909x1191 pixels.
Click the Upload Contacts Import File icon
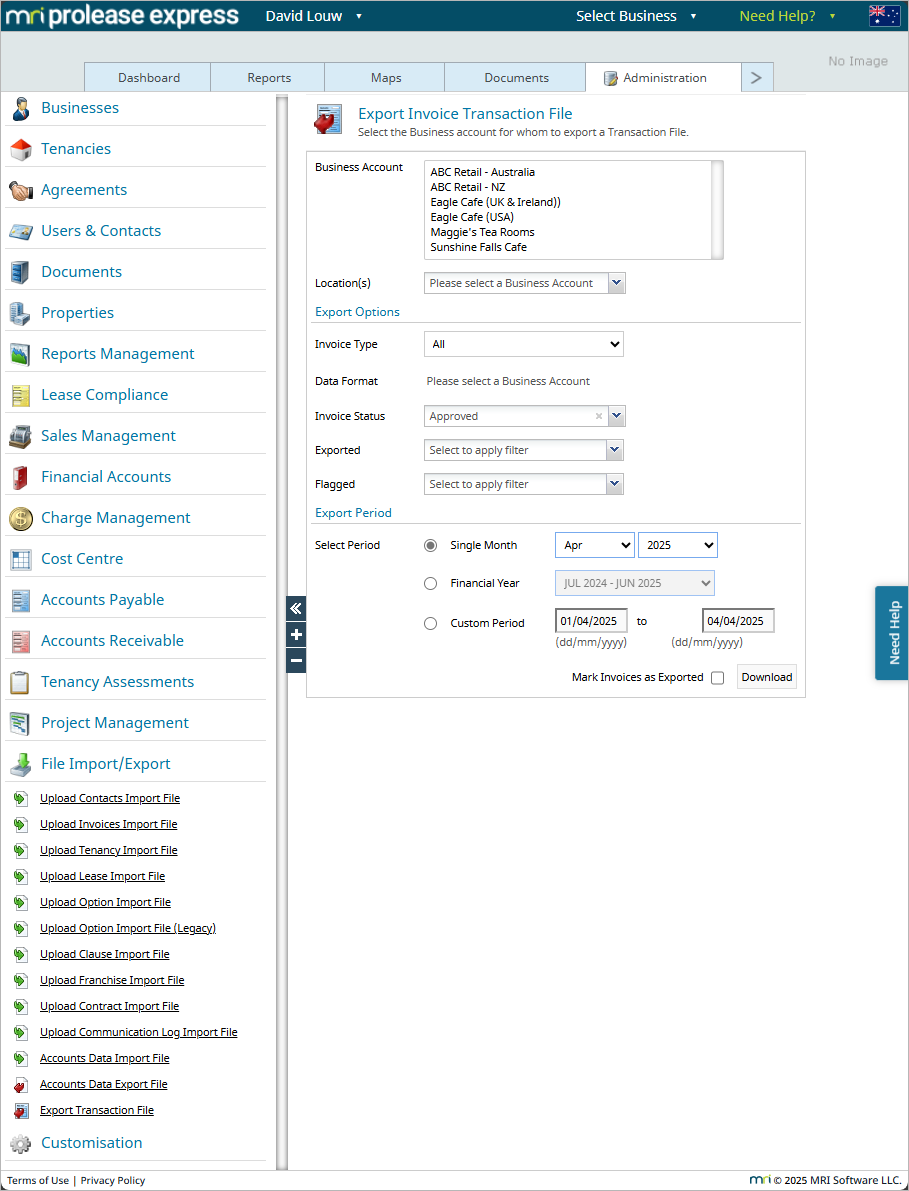[x=21, y=799]
